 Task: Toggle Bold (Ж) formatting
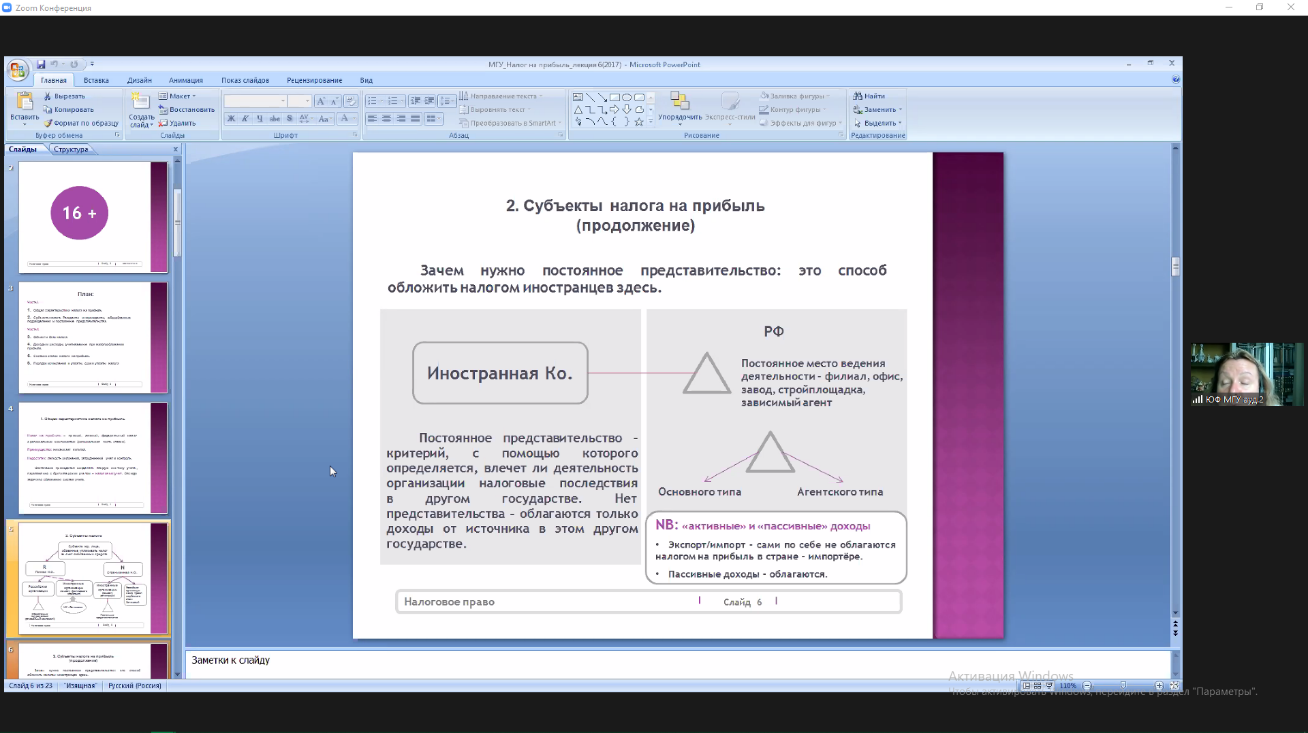[231, 118]
